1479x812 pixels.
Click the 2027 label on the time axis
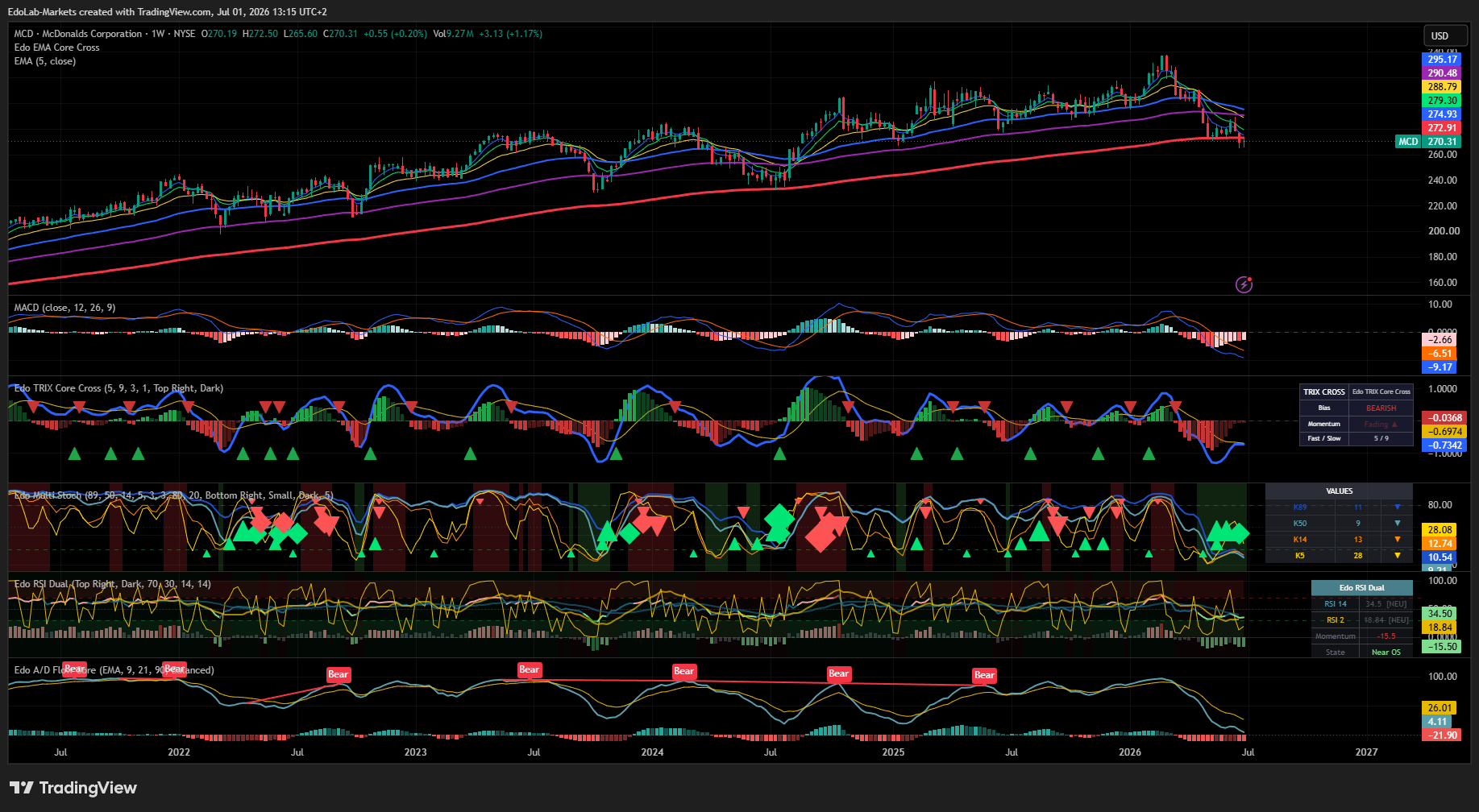(x=1366, y=752)
